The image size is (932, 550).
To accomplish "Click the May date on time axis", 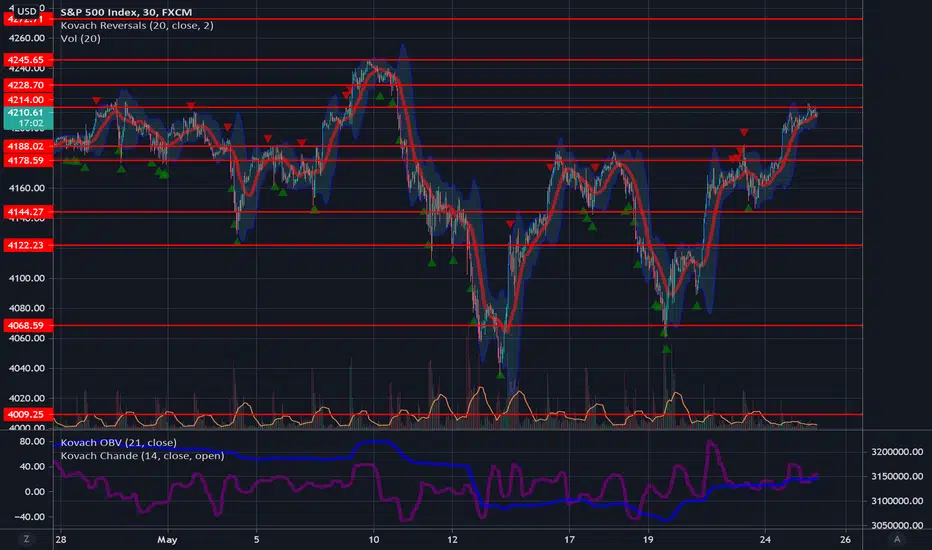I will click(167, 540).
